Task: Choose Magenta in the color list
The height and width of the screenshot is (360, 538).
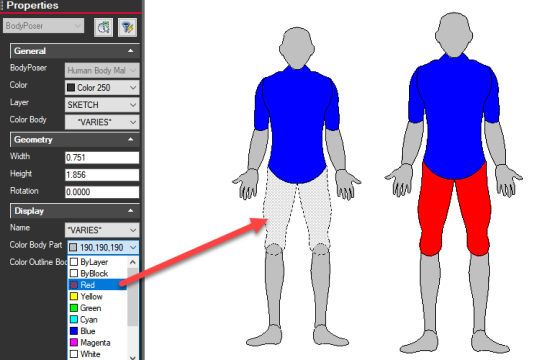Action: 98,342
